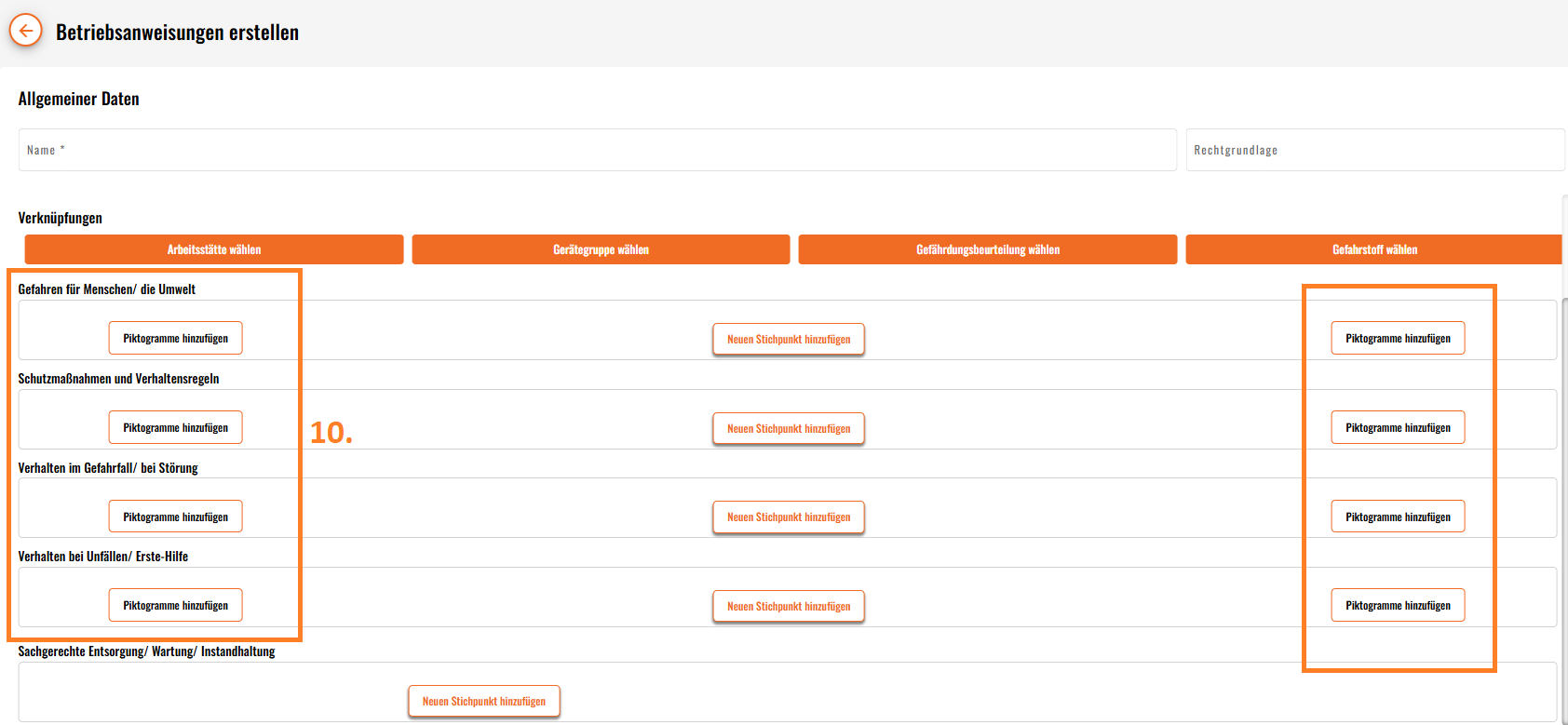Click the 'Verknüpfungen' heading
Screen dimensions: 1568x725
pyautogui.click(x=61, y=218)
